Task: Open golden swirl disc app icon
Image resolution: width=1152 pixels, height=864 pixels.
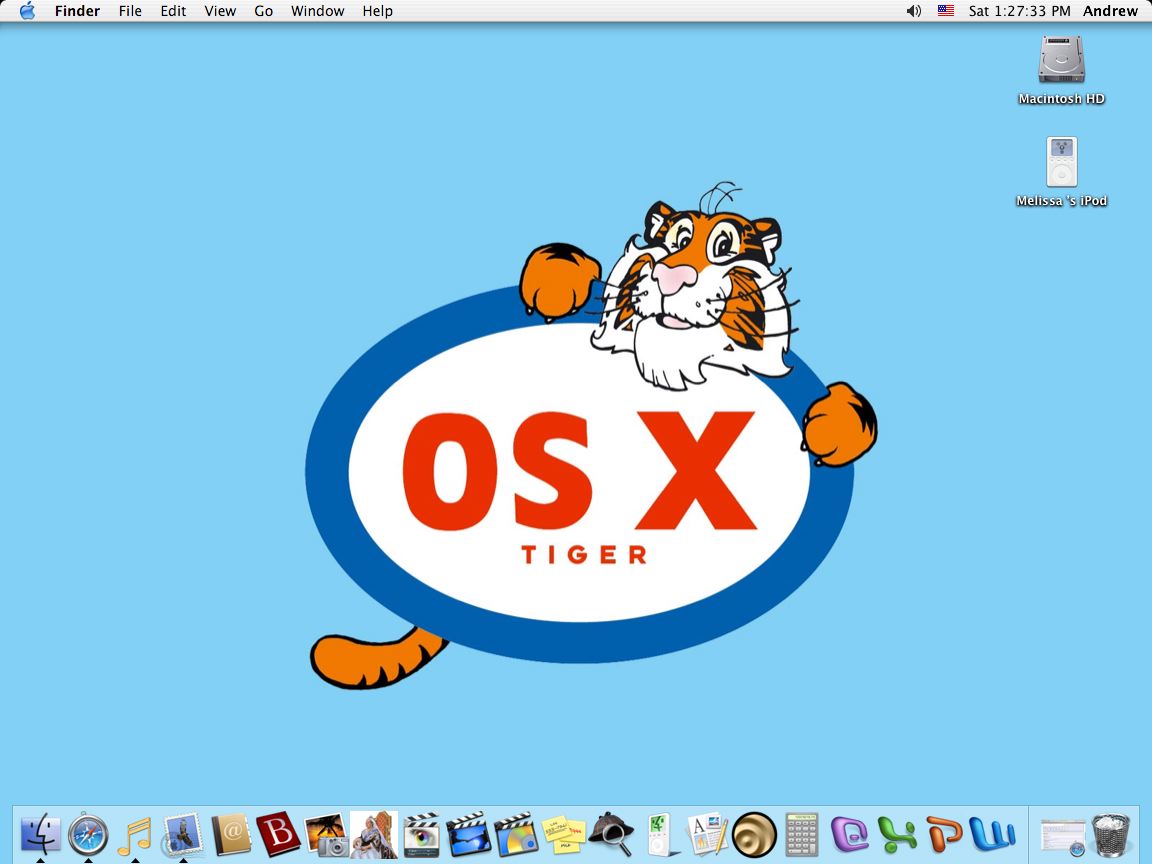Action: [755, 835]
